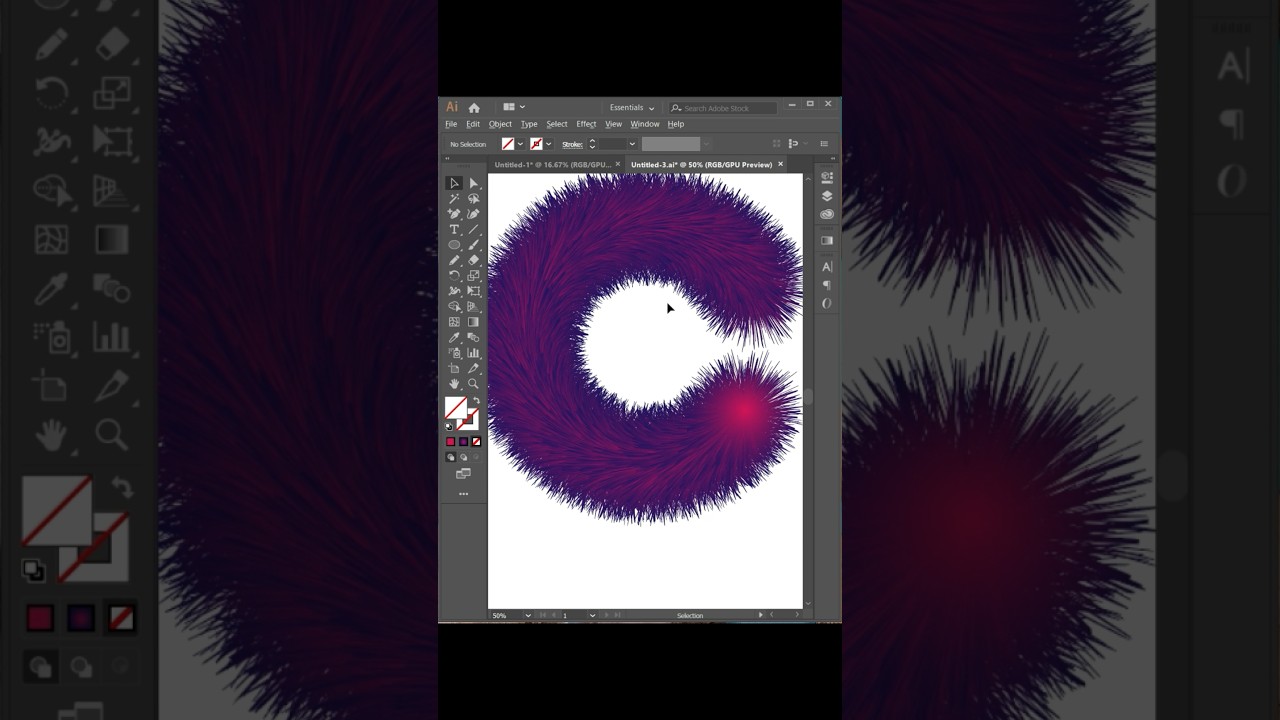Screen dimensions: 1280x720
Task: Click the Fill swatch in the toolbar
Action: tap(456, 408)
